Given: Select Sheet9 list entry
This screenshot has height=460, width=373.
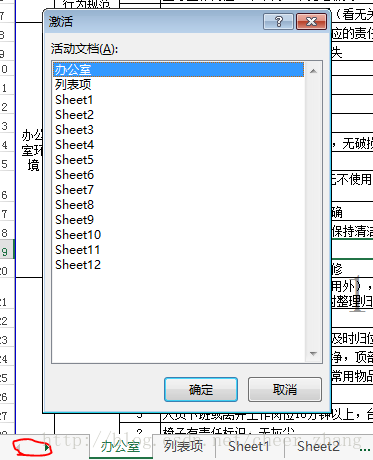Looking at the screenshot, I should (x=178, y=220).
